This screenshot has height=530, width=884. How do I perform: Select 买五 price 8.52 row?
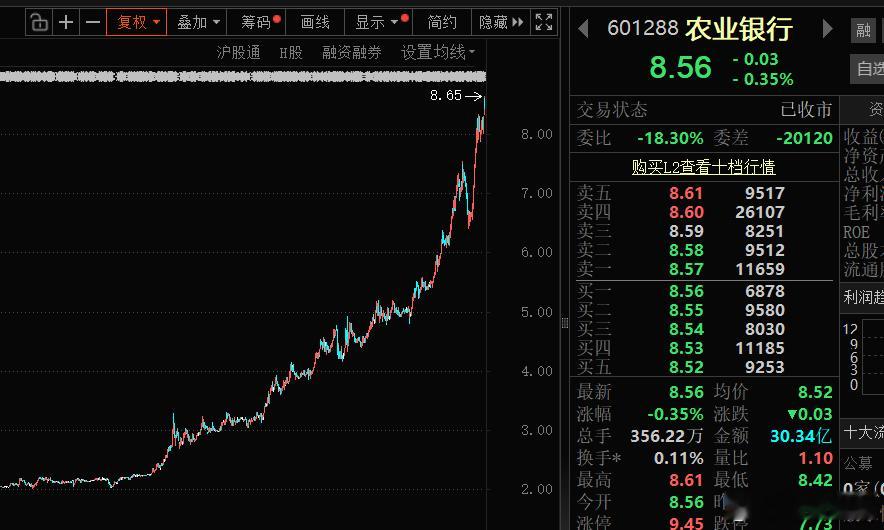[704, 367]
